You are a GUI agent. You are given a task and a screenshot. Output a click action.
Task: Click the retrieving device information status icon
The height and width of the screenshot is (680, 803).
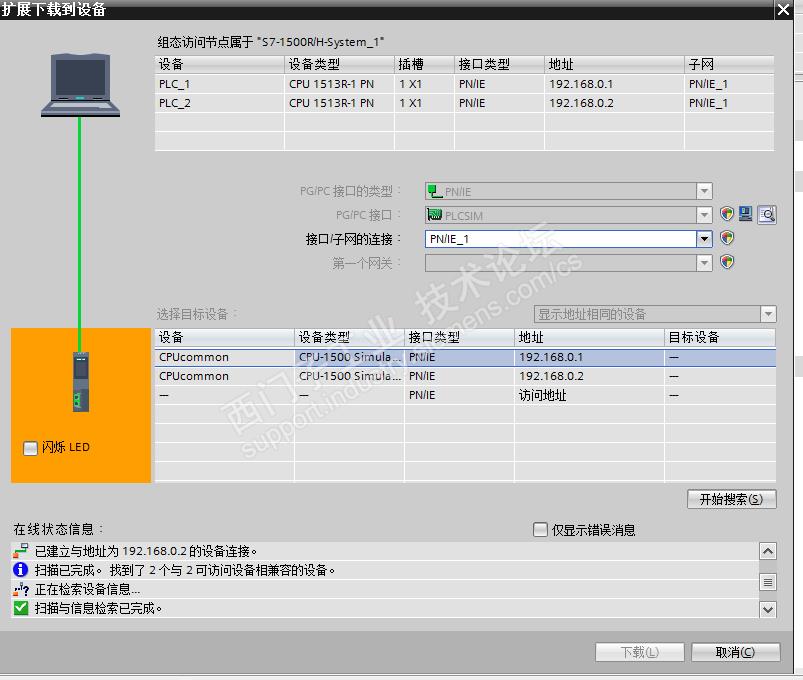click(x=20, y=589)
